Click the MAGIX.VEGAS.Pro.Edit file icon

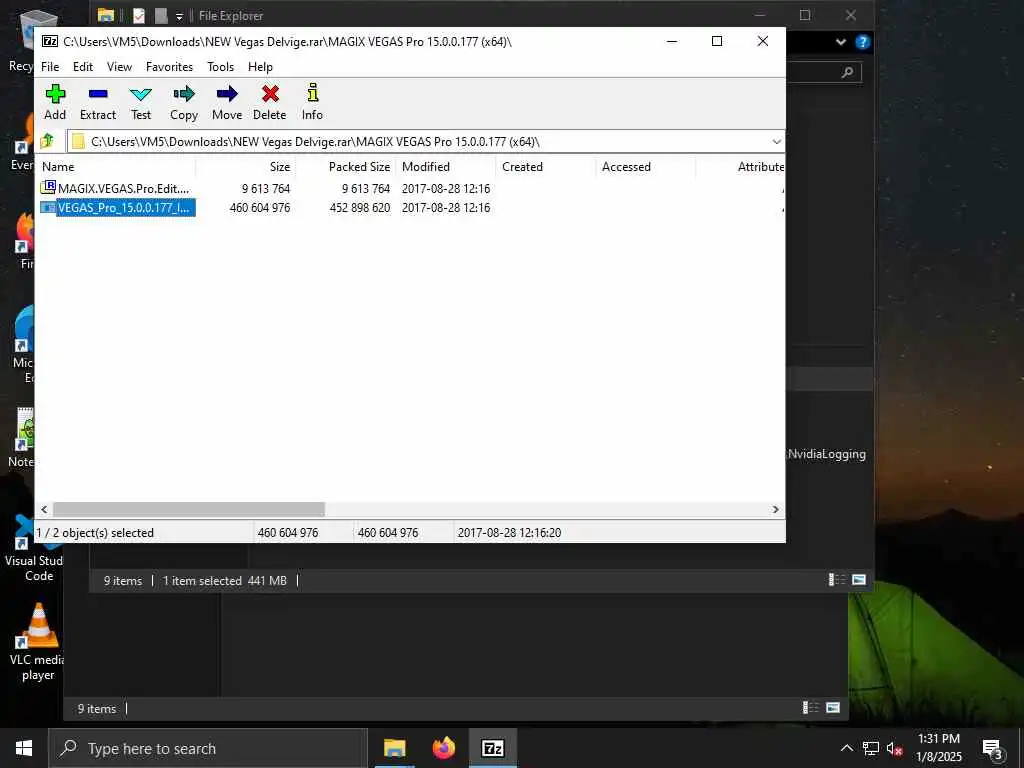48,187
